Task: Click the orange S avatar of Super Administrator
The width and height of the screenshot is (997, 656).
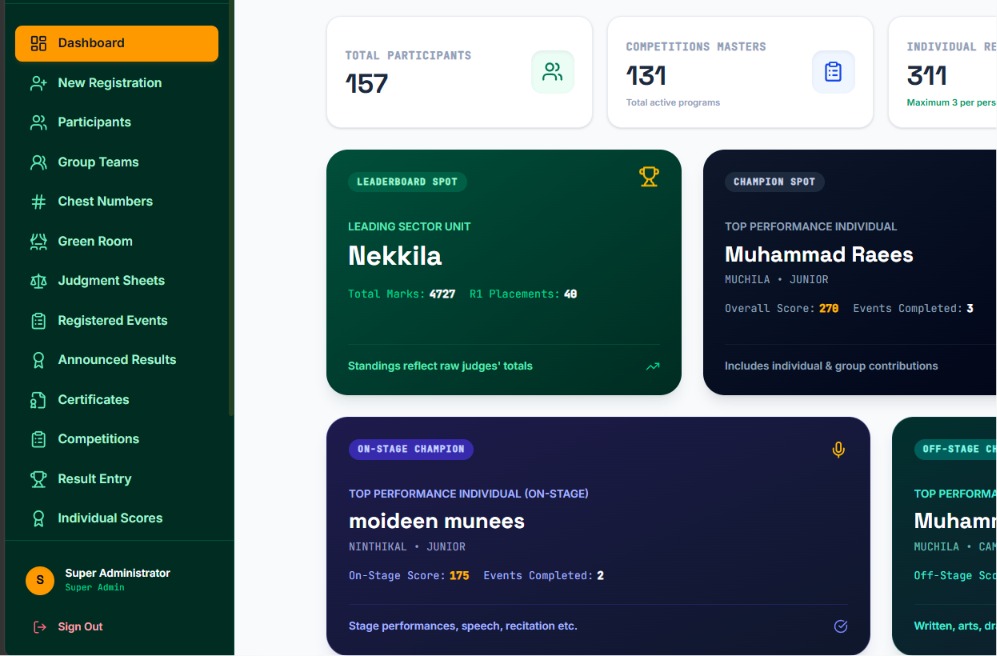Action: click(39, 580)
